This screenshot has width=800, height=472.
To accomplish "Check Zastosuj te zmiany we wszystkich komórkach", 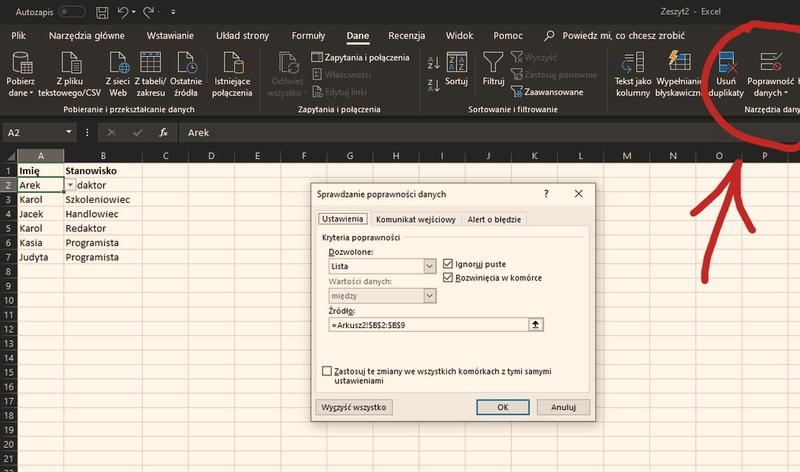I will [x=327, y=371].
